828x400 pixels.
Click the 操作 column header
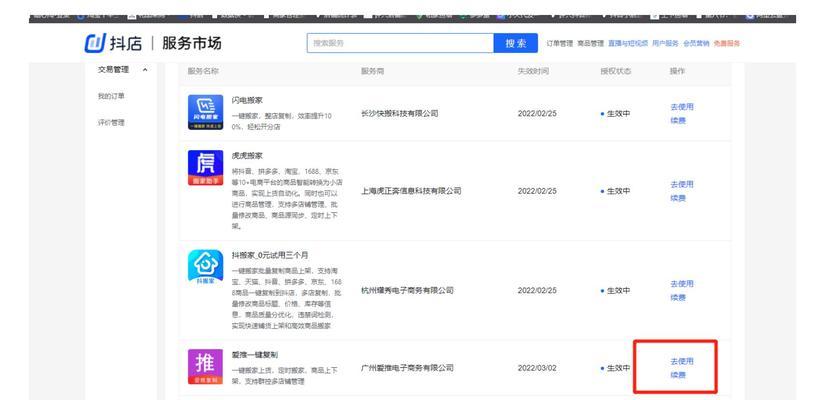click(x=678, y=71)
